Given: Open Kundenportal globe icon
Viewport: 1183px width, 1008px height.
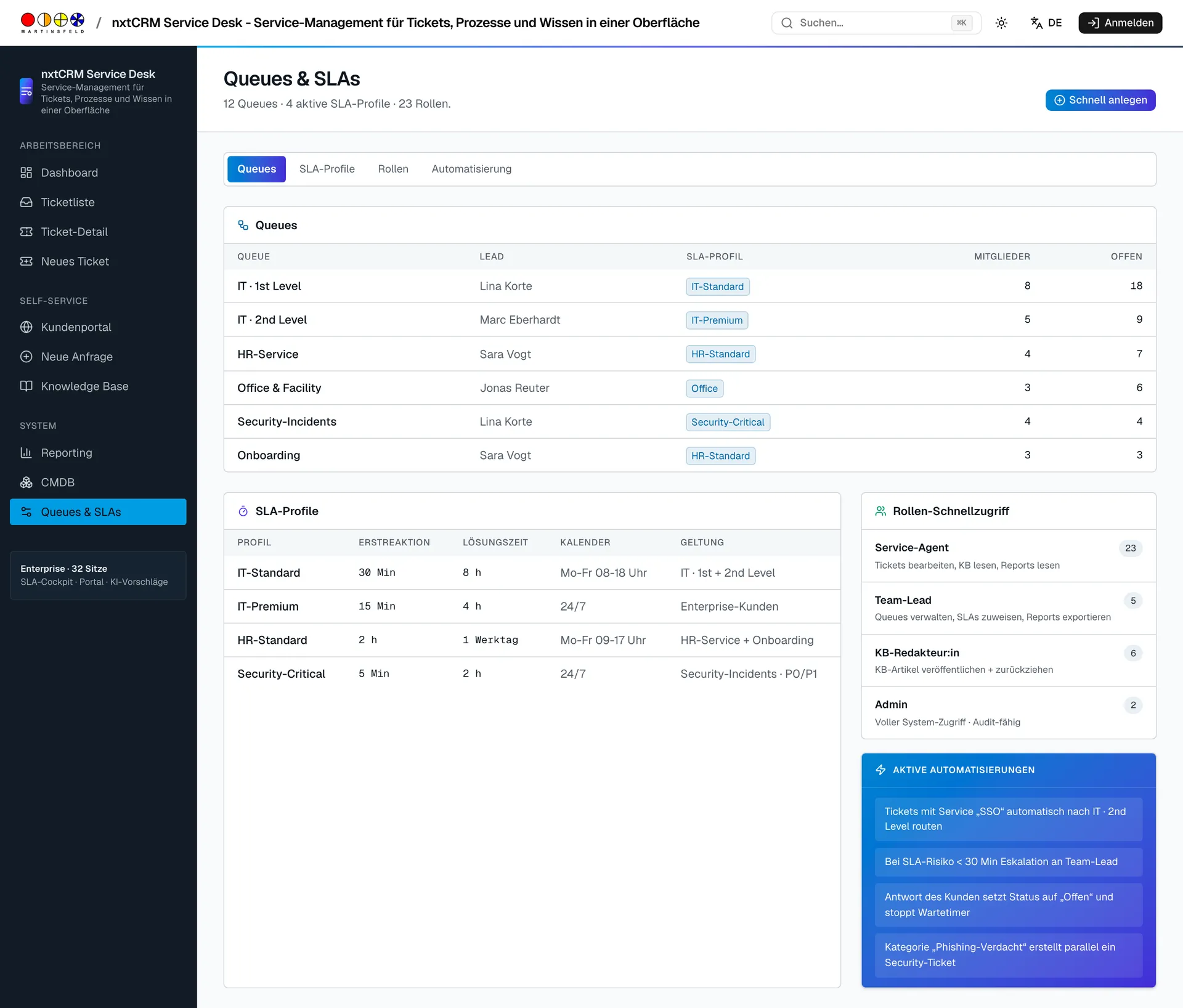Looking at the screenshot, I should [x=26, y=327].
